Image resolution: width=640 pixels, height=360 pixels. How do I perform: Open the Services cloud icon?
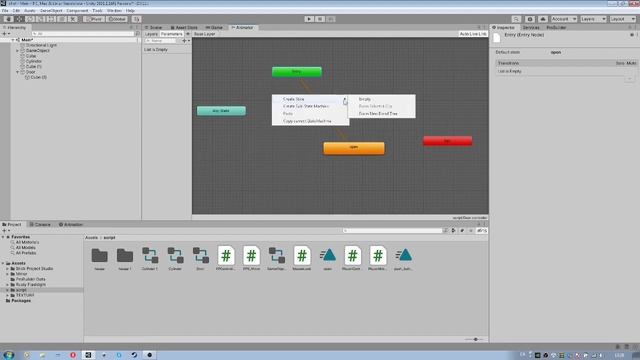(x=543, y=19)
